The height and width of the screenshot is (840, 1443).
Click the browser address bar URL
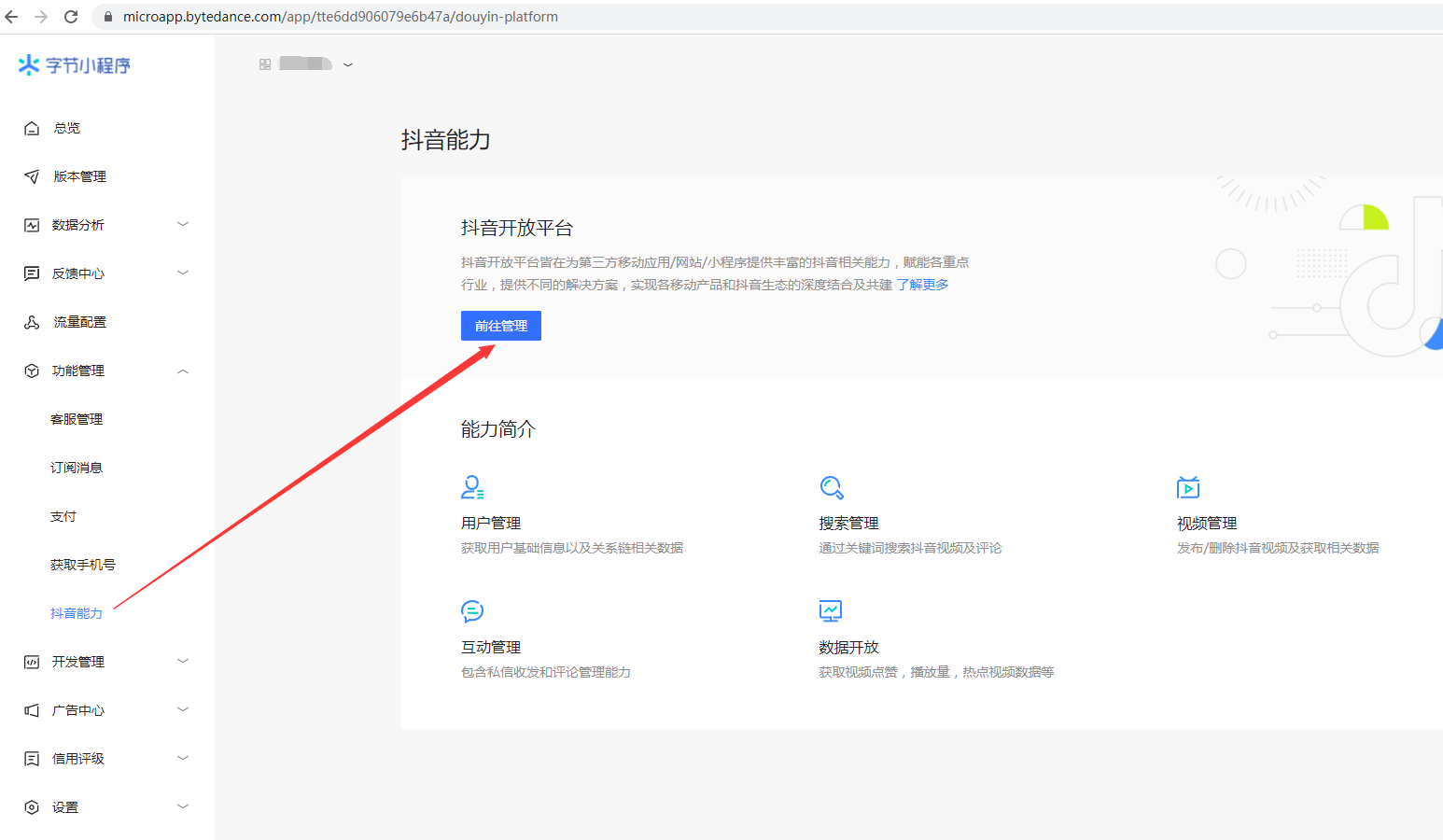[x=341, y=17]
